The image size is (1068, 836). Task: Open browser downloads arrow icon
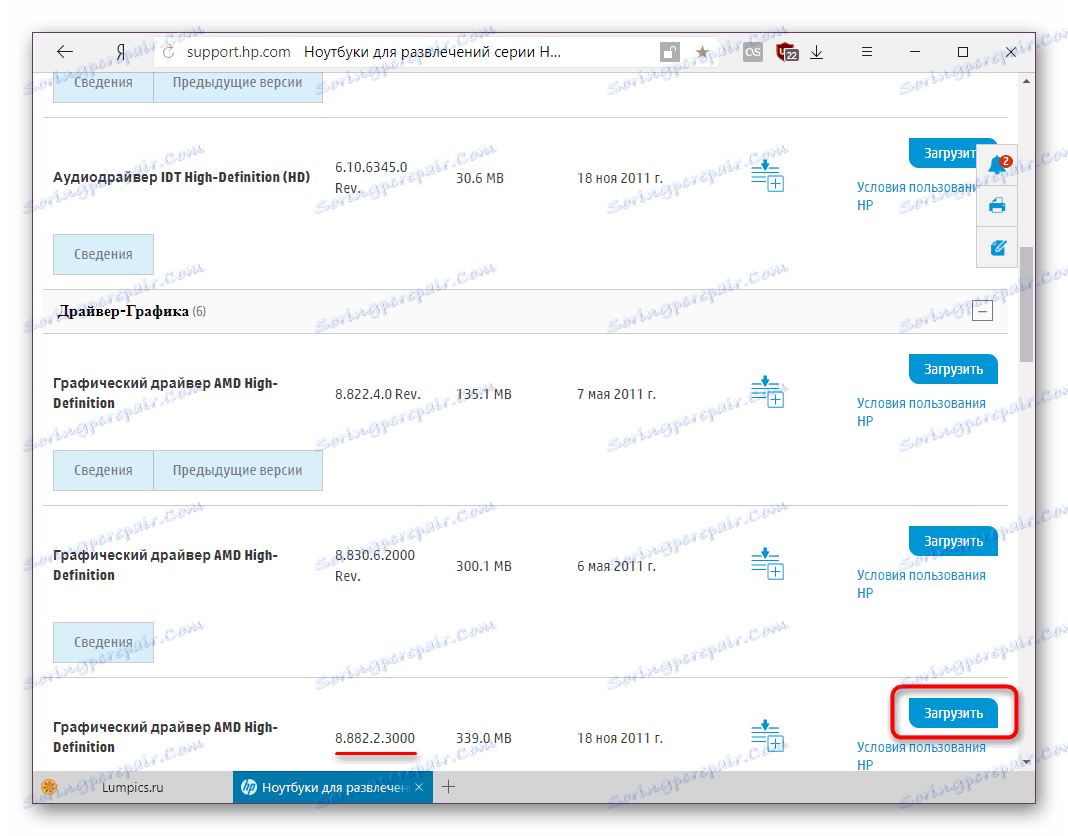[x=817, y=52]
